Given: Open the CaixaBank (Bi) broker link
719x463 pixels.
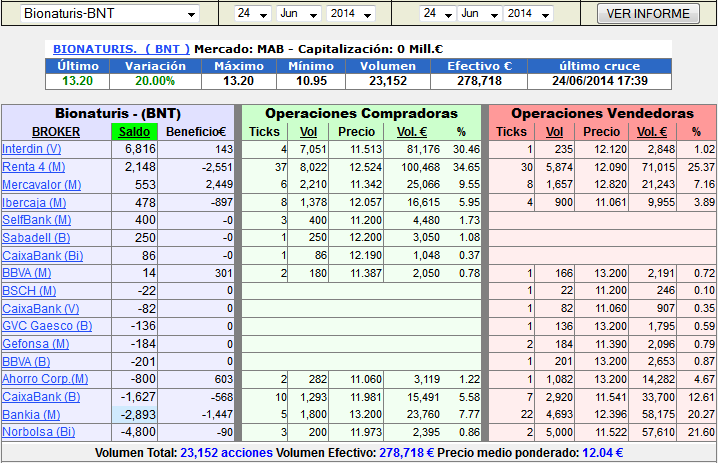Looking at the screenshot, I should 43,256.
